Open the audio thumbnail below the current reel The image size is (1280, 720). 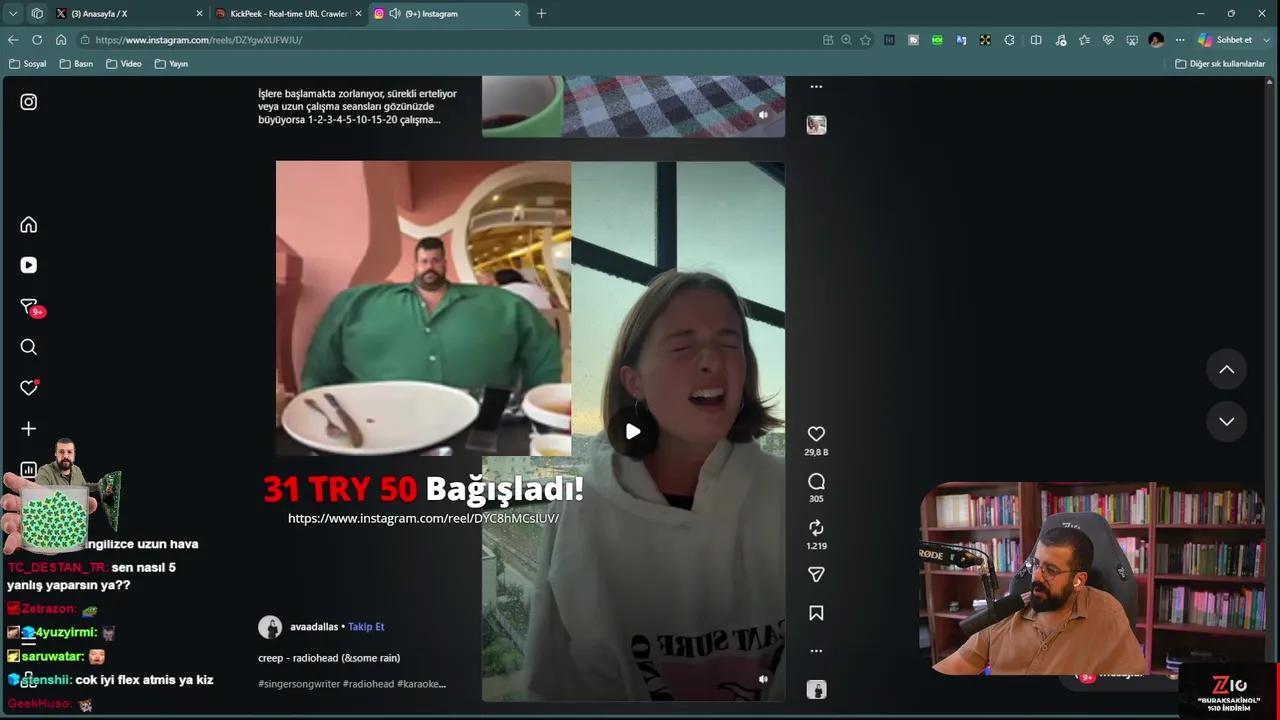click(x=816, y=689)
